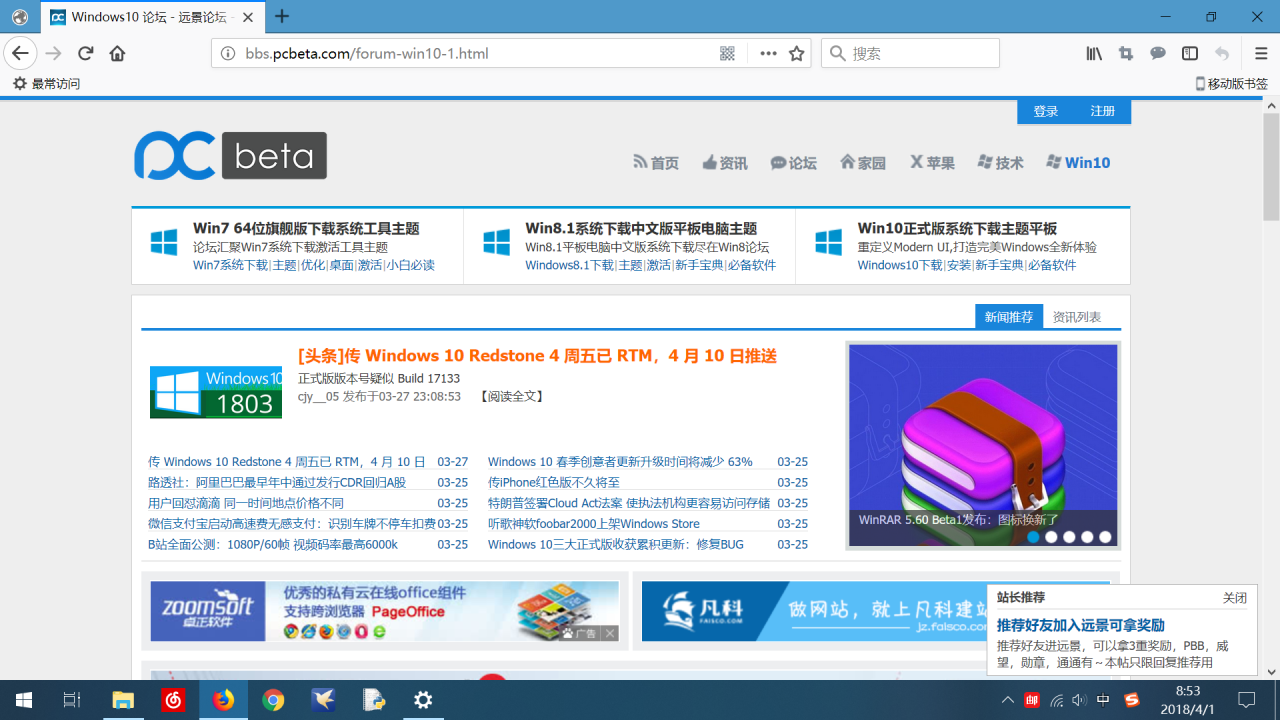This screenshot has height=720, width=1280.
Task: Select the 新闻推荐 tab
Action: point(1009,317)
